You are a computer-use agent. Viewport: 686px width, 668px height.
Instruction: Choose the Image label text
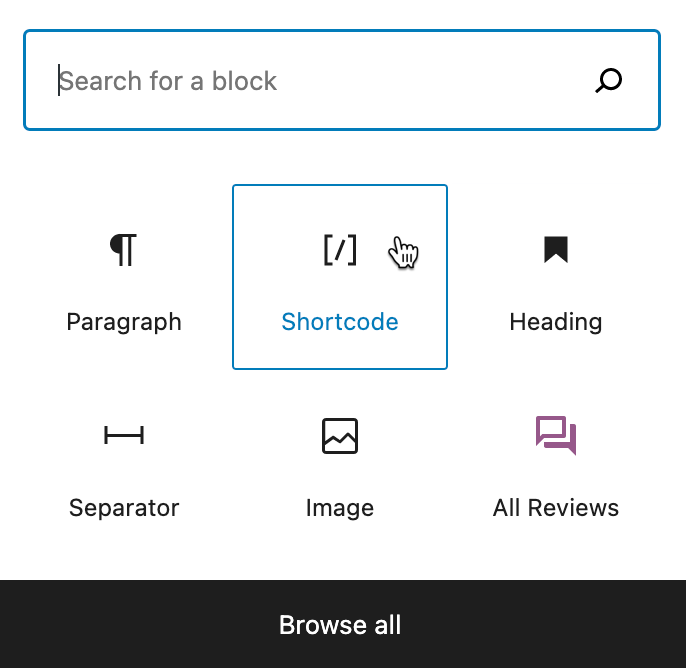[340, 508]
